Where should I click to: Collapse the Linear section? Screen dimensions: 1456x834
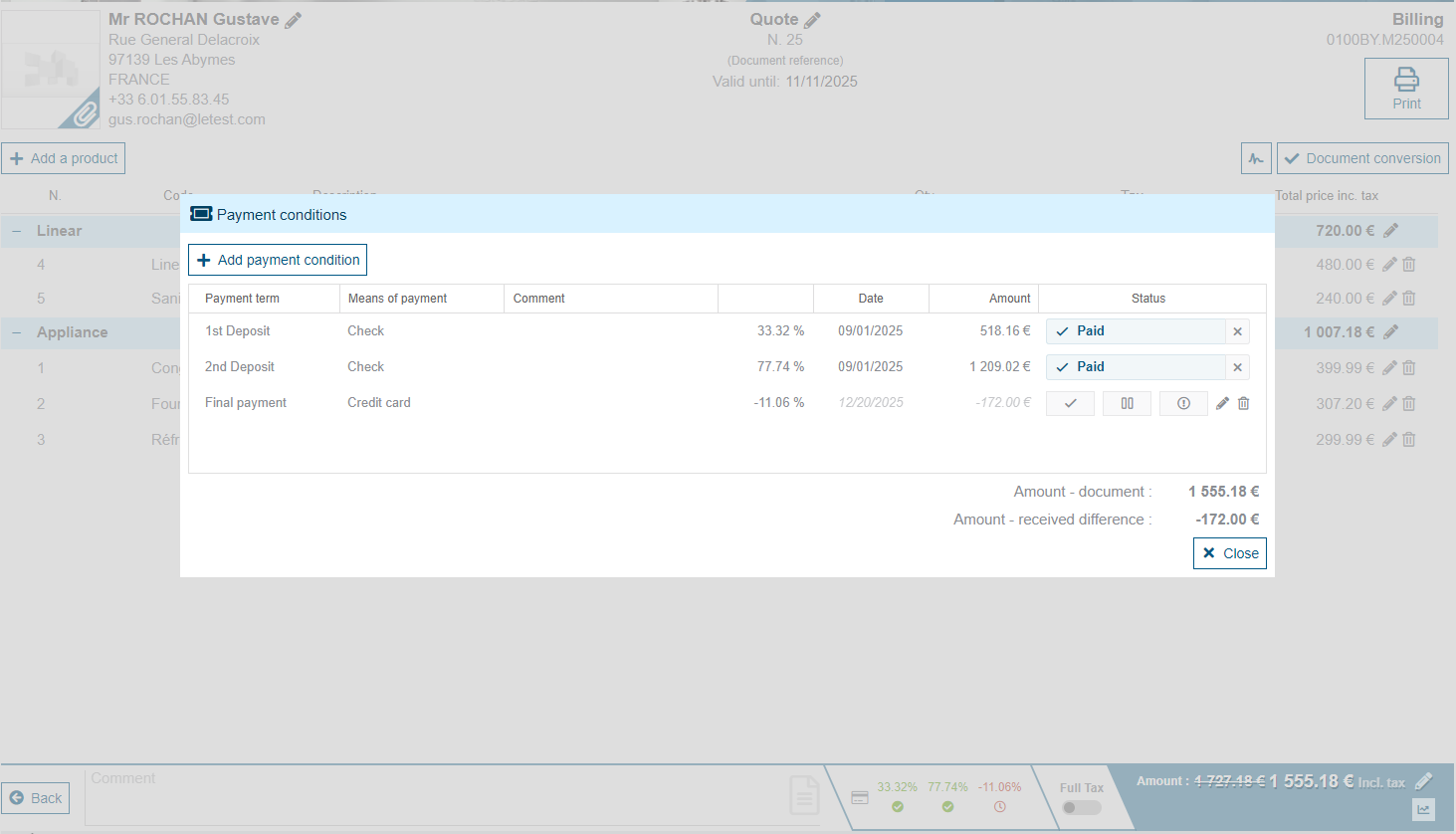[17, 231]
